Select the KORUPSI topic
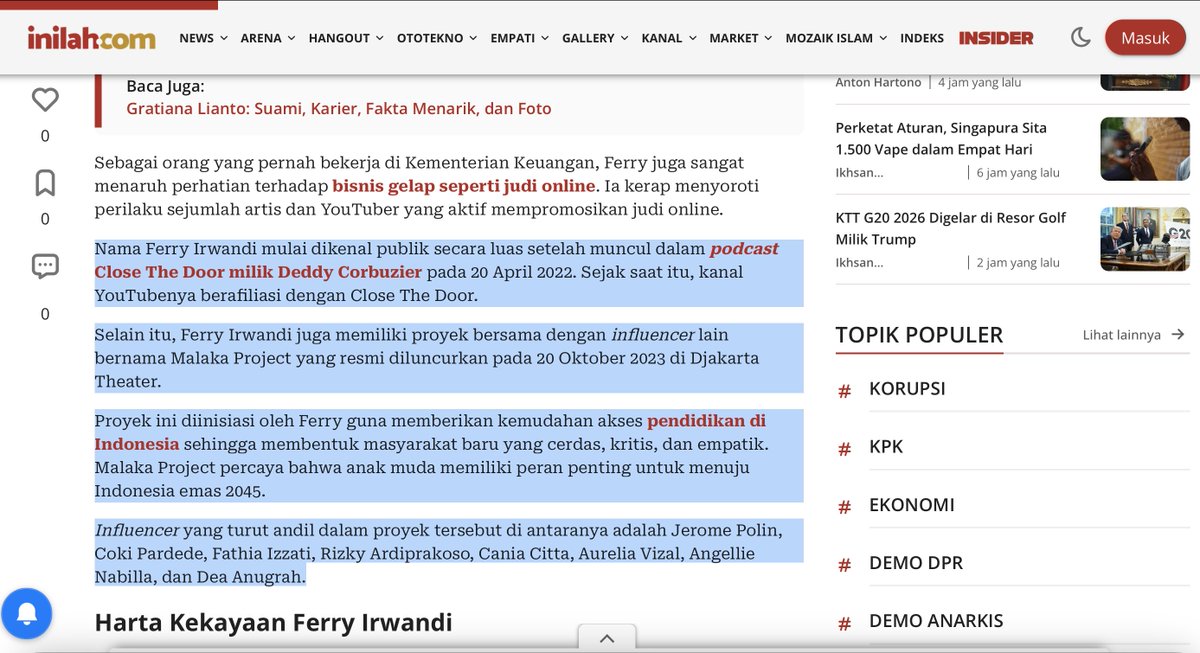Image resolution: width=1200 pixels, height=653 pixels. click(x=907, y=389)
